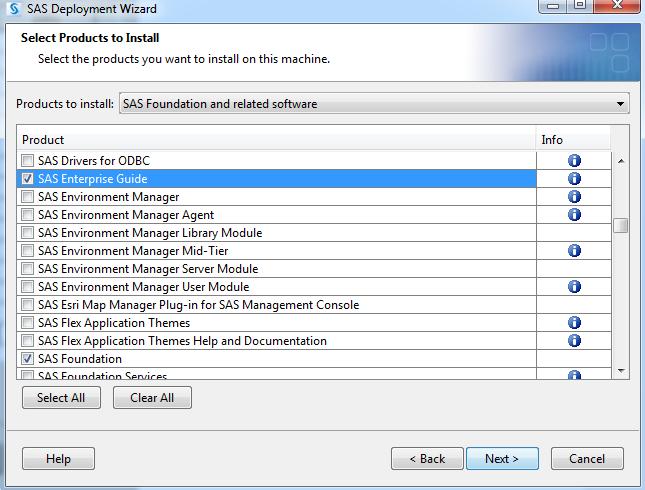
Task: Check SAS Environment Manager Library Module checkbox
Action: [28, 232]
